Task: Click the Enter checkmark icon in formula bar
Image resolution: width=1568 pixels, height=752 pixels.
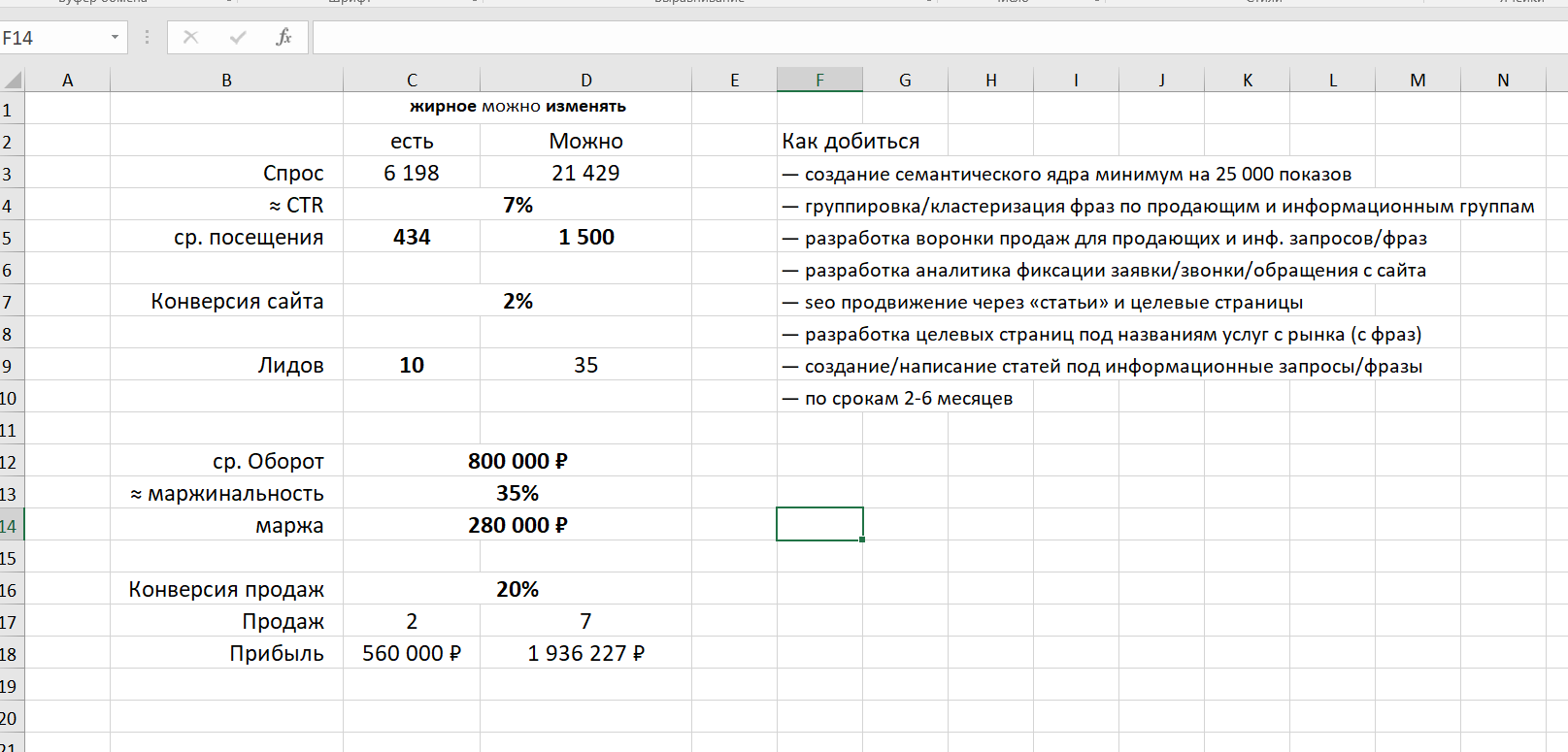Action: click(237, 37)
